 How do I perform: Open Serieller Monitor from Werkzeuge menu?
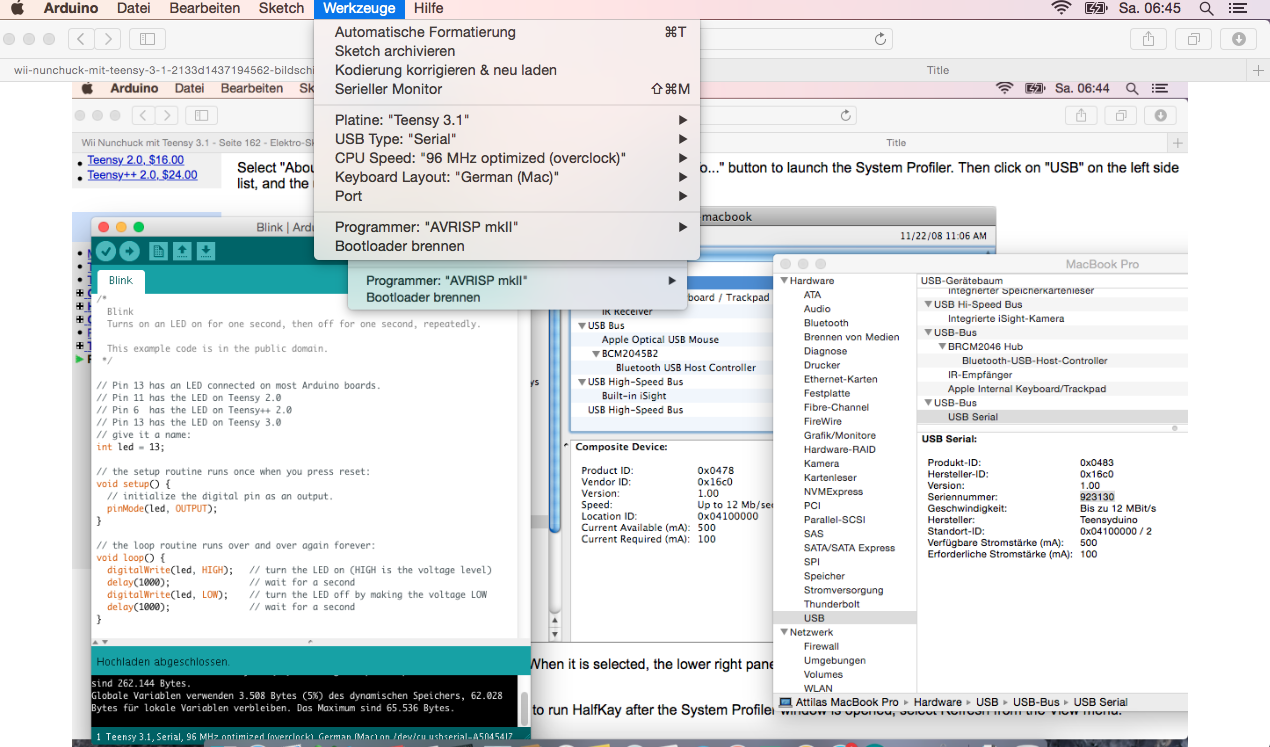coord(507,89)
